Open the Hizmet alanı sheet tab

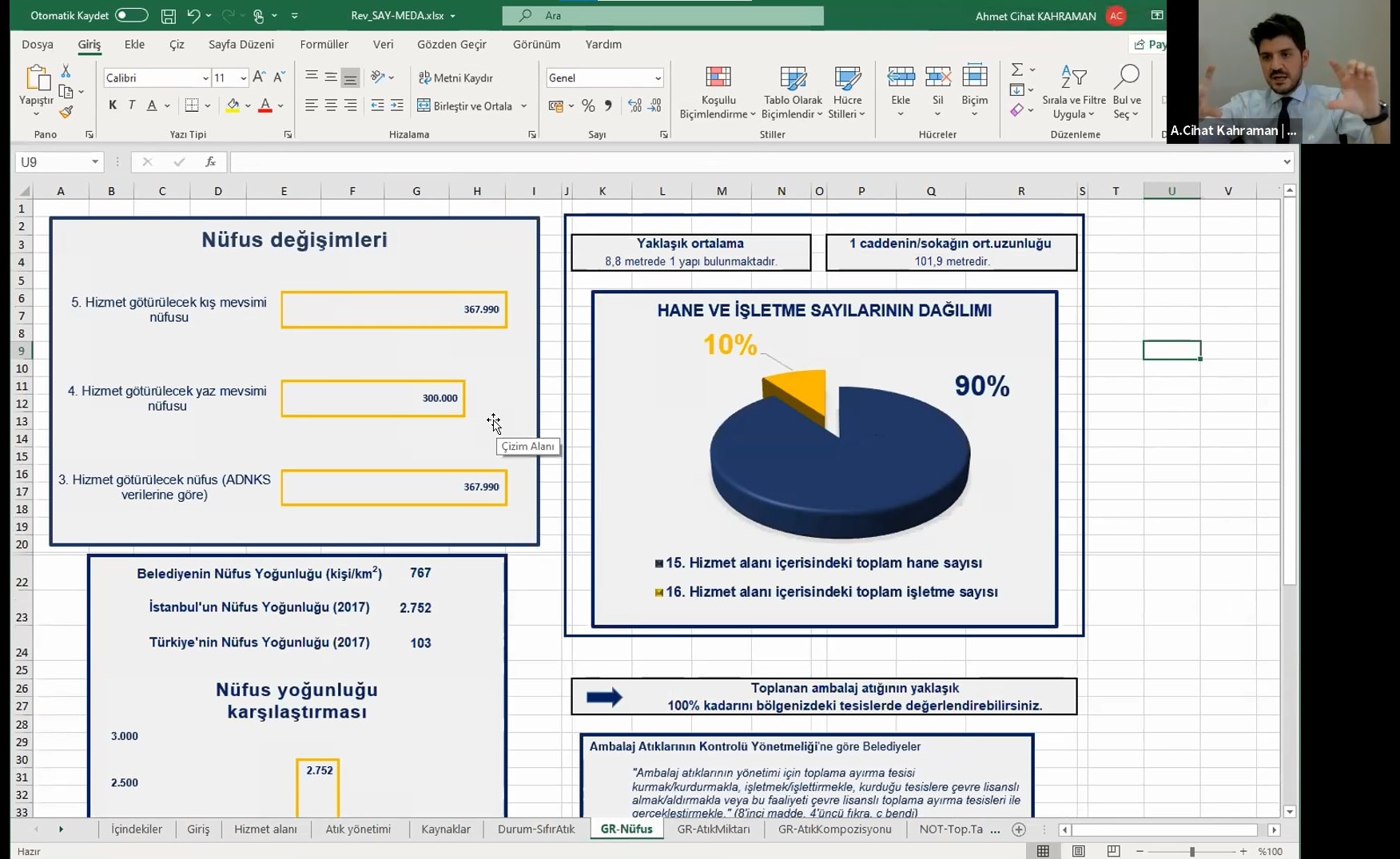tap(265, 829)
